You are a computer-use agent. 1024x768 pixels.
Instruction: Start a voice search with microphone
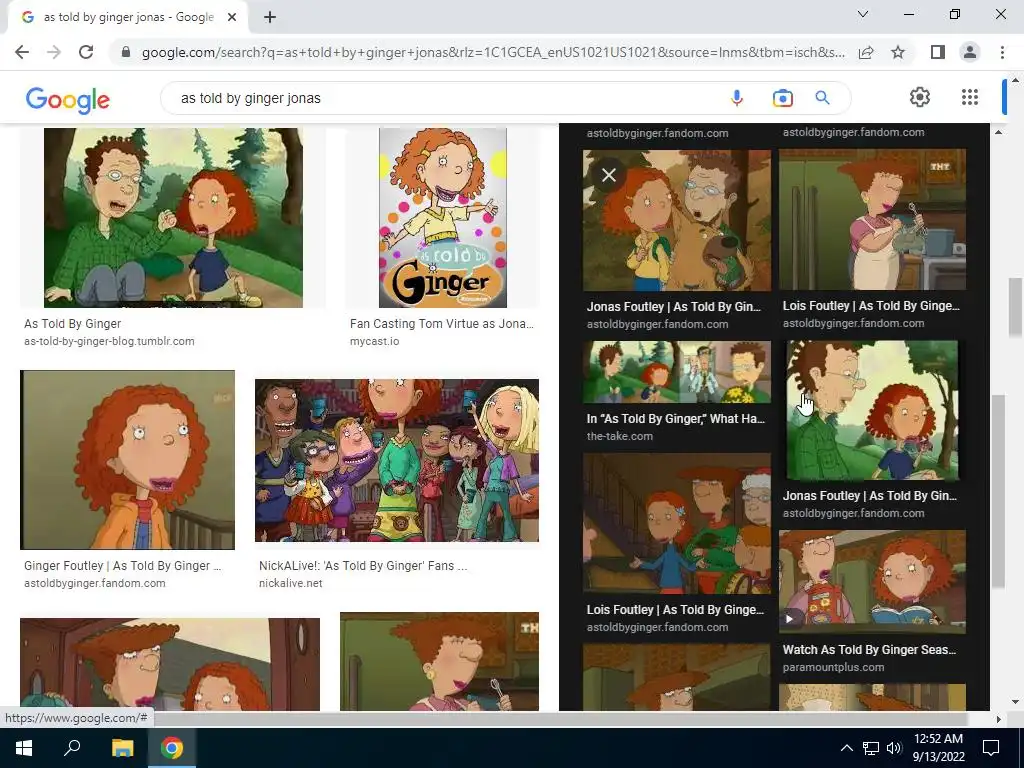(737, 98)
